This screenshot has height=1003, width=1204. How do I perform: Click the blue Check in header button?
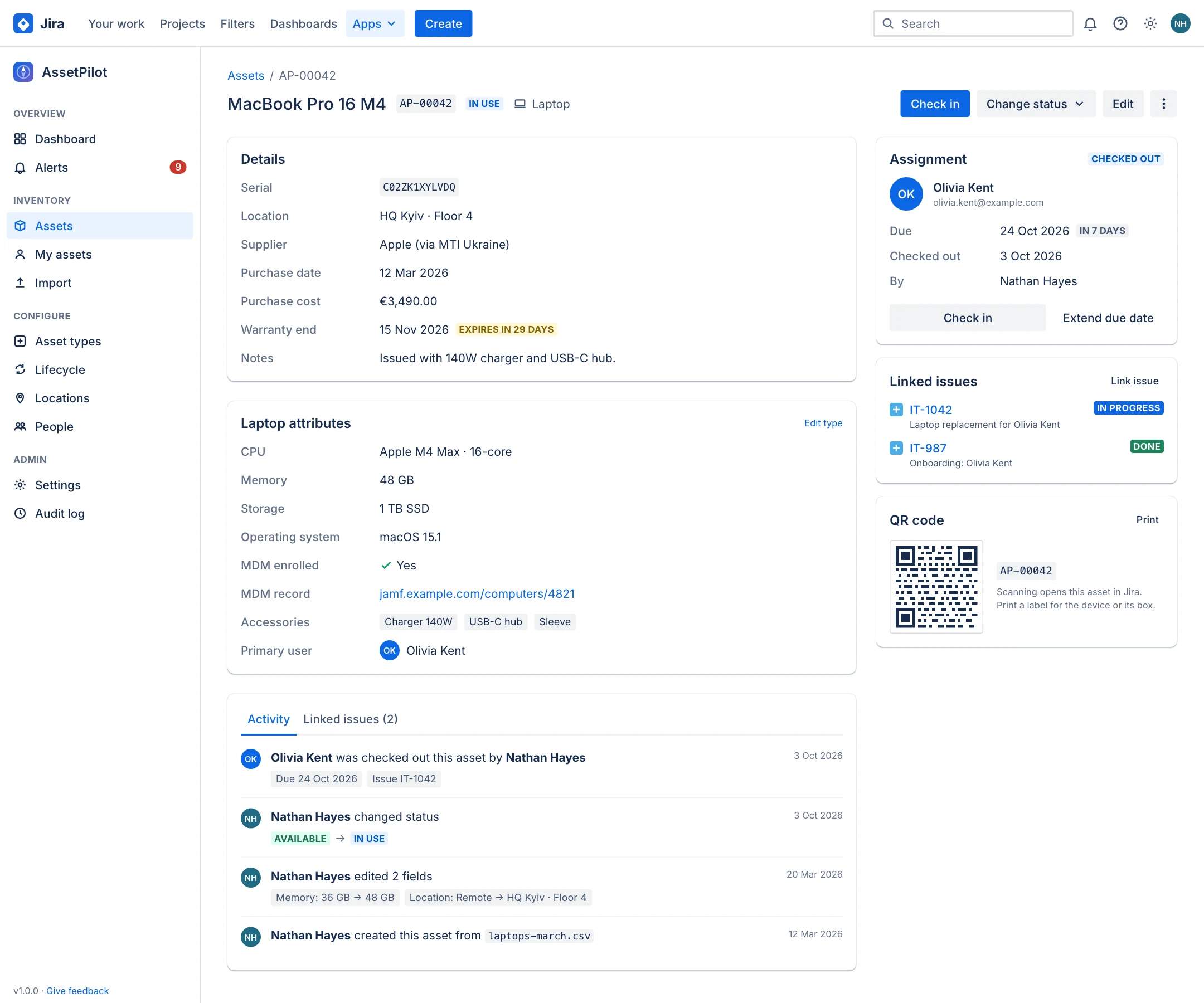935,104
